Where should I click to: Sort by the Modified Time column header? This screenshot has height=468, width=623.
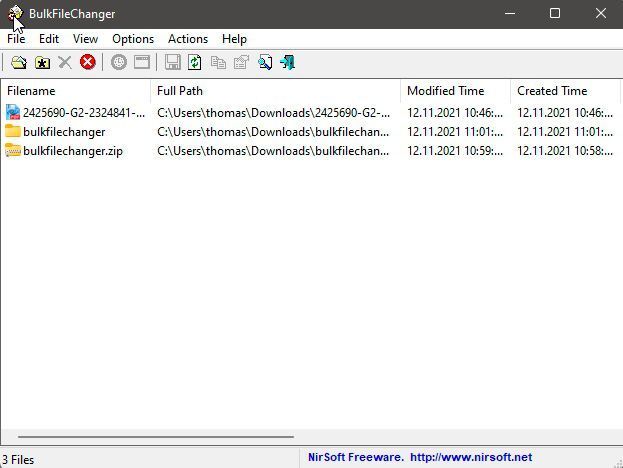click(455, 91)
